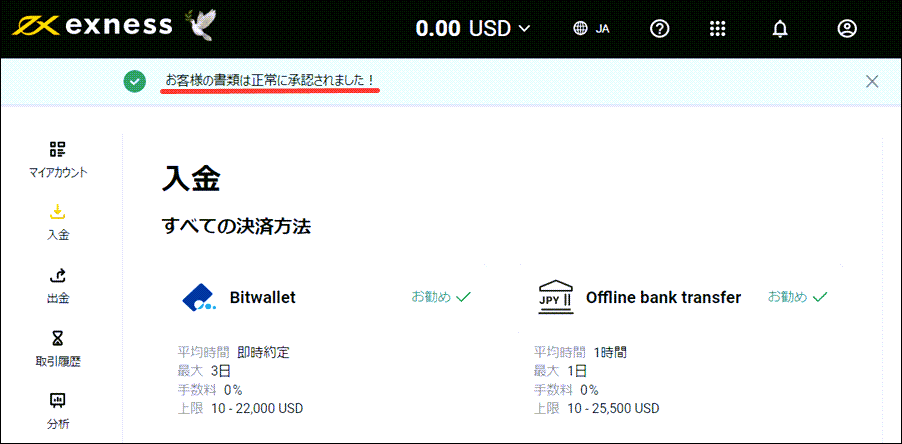
Task: Open 分析 in the sidebar
Action: pos(58,411)
